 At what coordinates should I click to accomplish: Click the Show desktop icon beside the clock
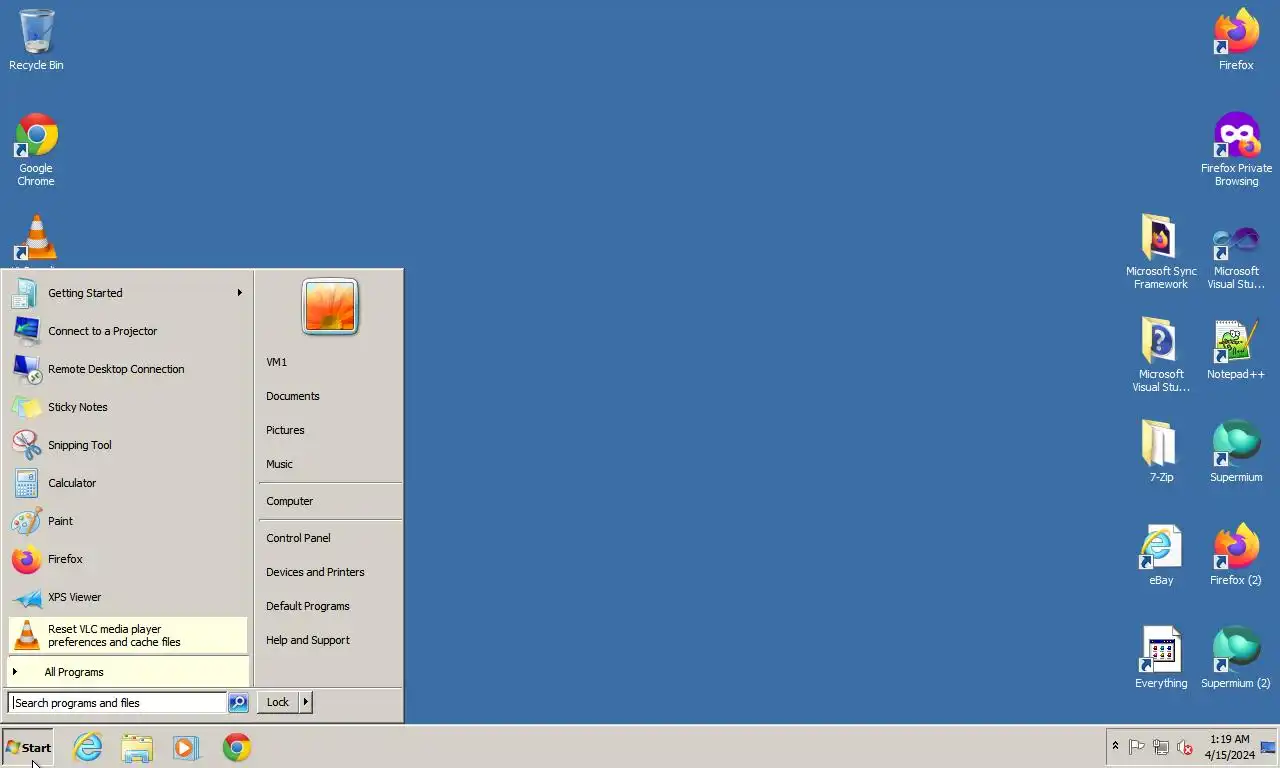(1268, 747)
